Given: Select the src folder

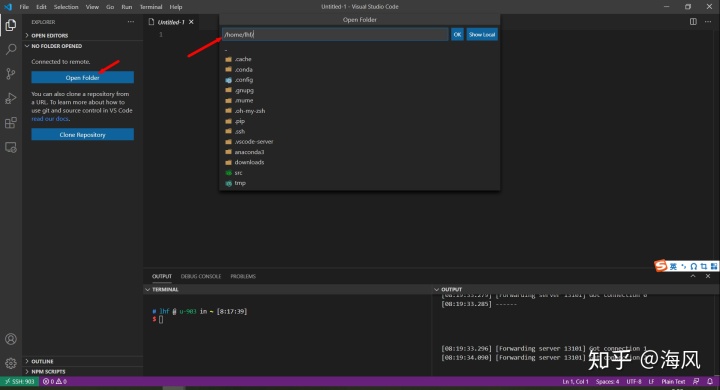Looking at the screenshot, I should [359, 173].
